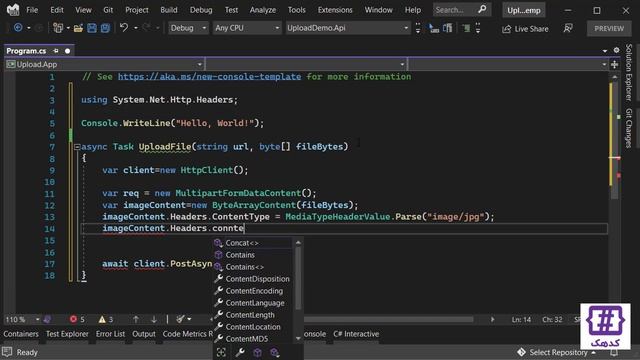Save the current file using the disk icon
The image size is (640, 360).
[x=92, y=28]
